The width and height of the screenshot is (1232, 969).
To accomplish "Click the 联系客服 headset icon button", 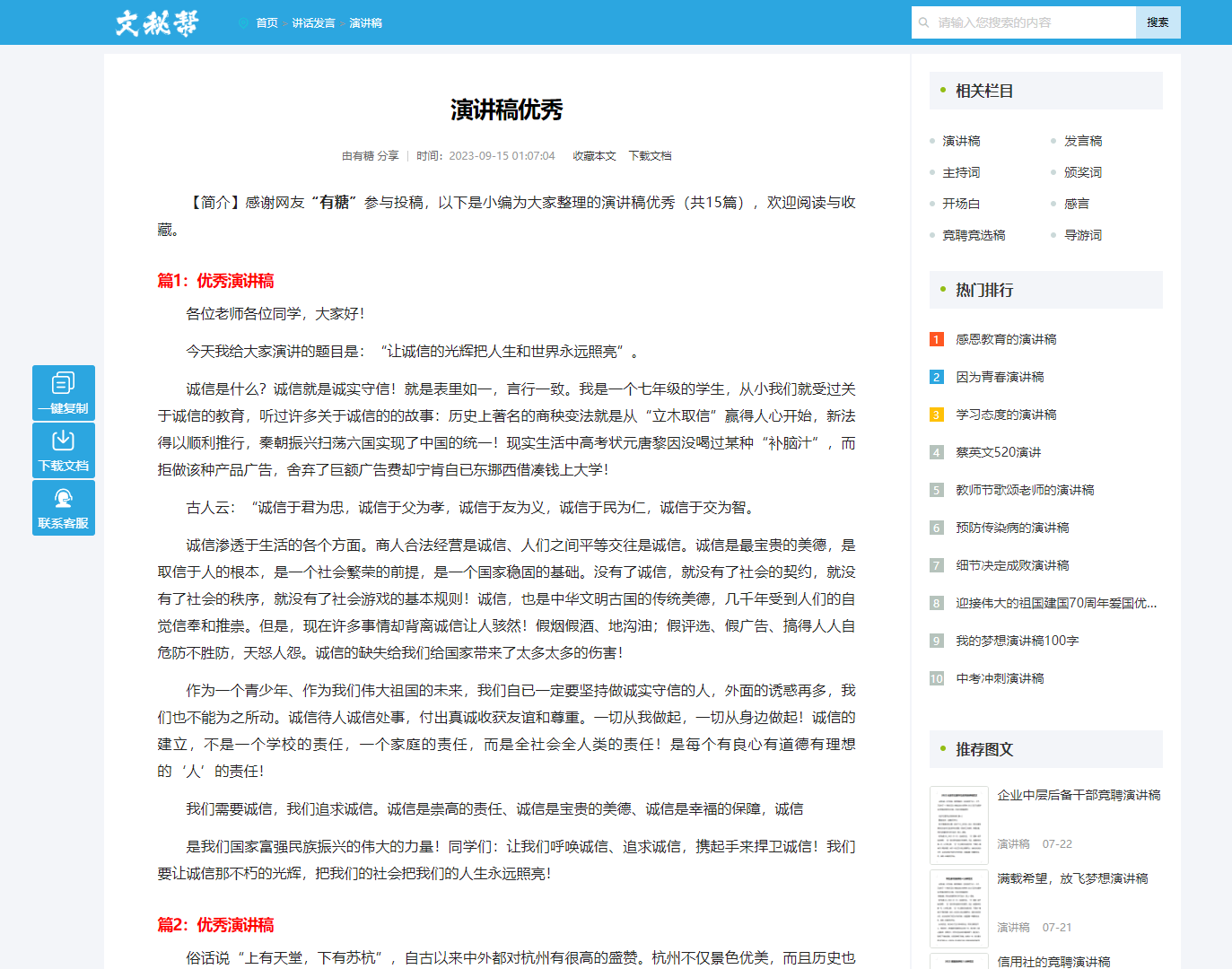I will [x=64, y=508].
